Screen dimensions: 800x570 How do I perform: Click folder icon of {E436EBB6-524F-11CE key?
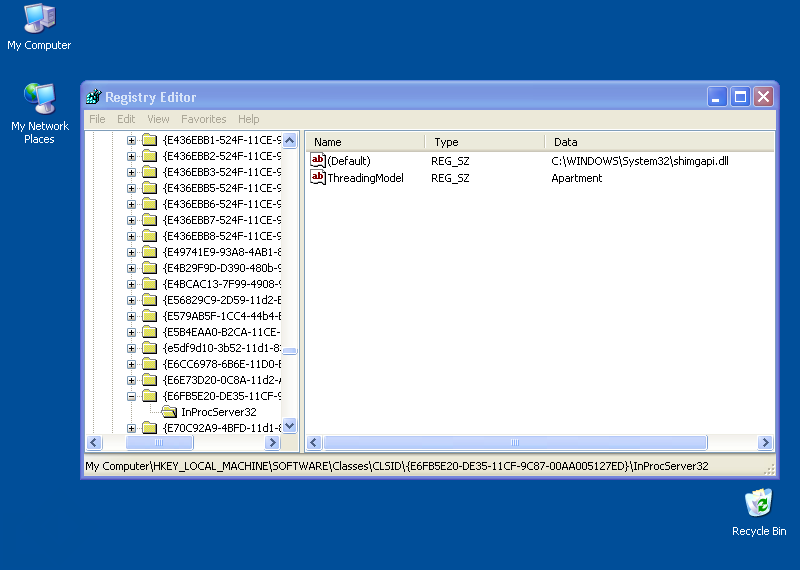click(x=149, y=204)
